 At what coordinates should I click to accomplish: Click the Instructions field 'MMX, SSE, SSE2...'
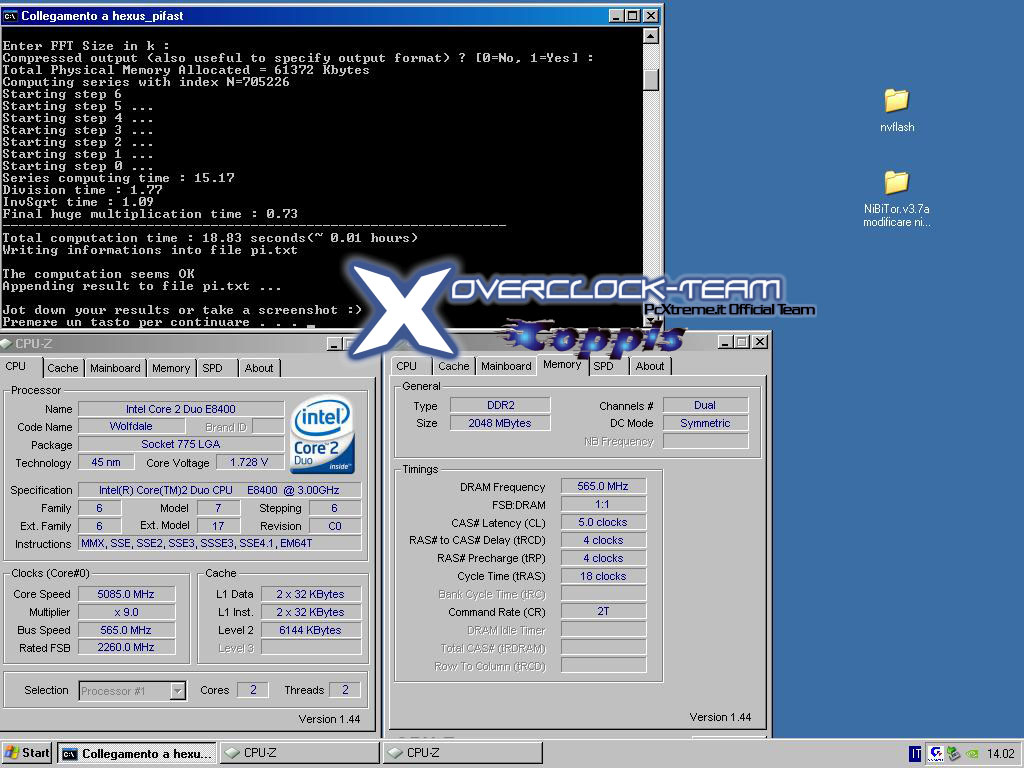[x=219, y=543]
